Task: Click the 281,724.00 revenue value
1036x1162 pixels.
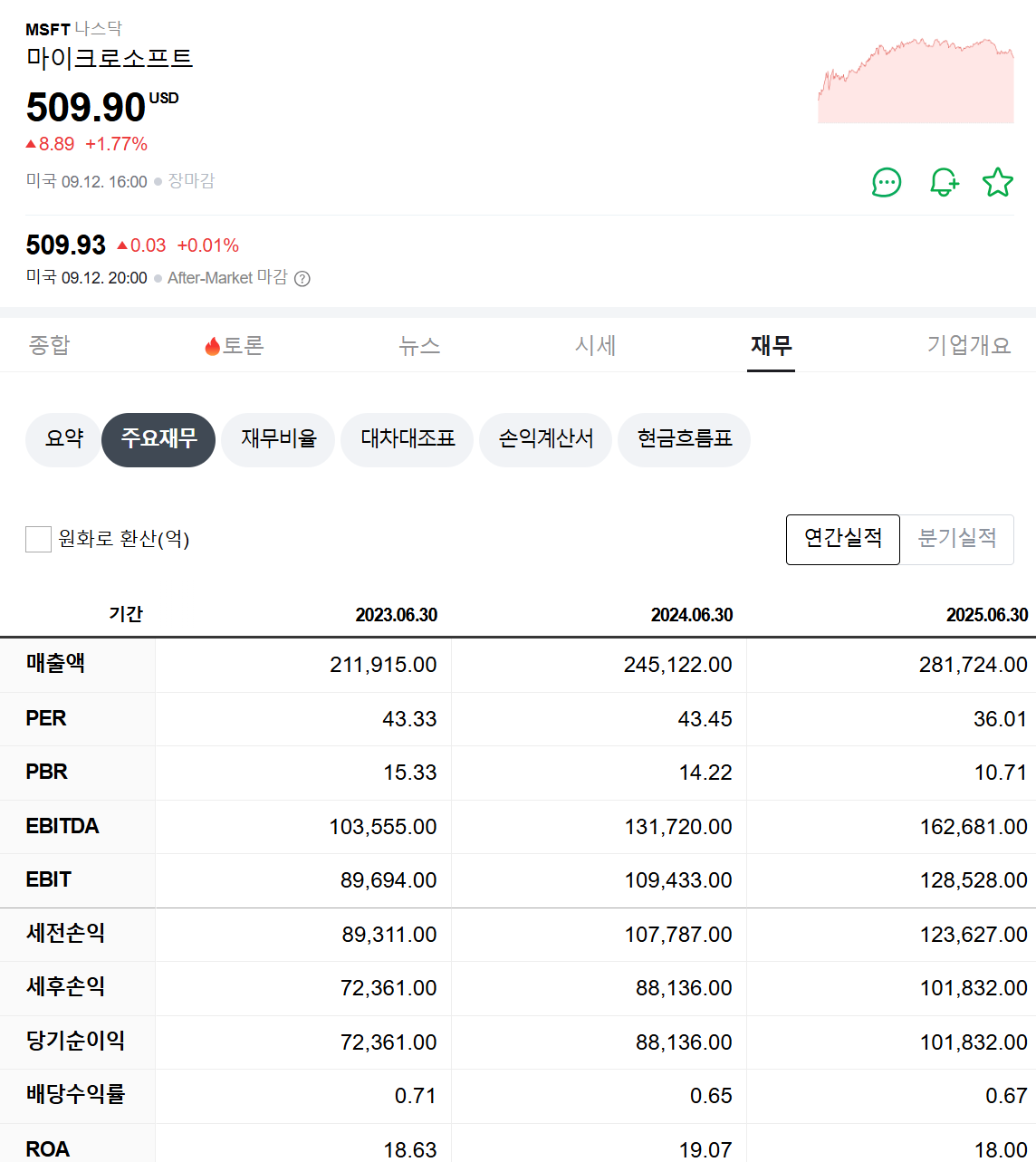Action: (x=974, y=665)
